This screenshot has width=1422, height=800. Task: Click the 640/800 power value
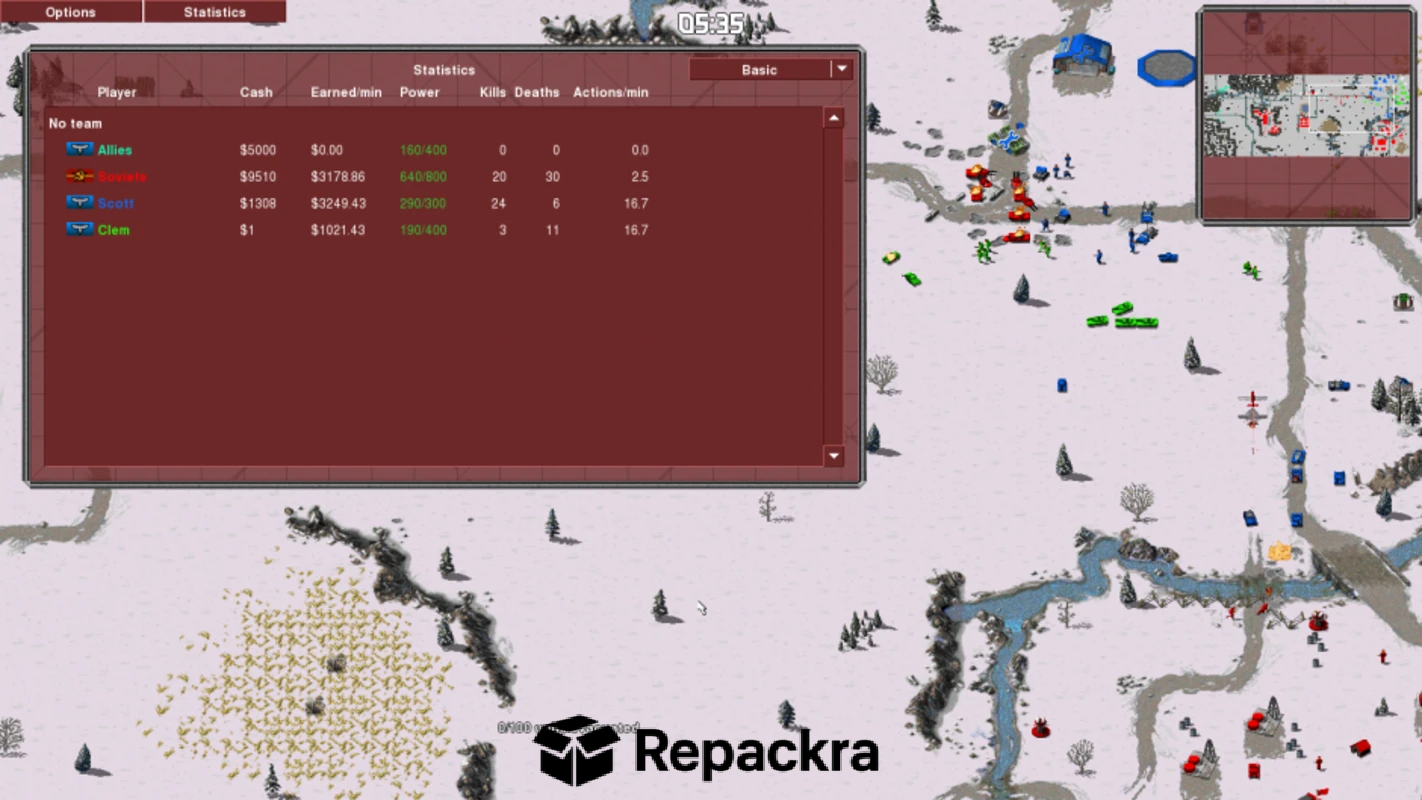(424, 177)
